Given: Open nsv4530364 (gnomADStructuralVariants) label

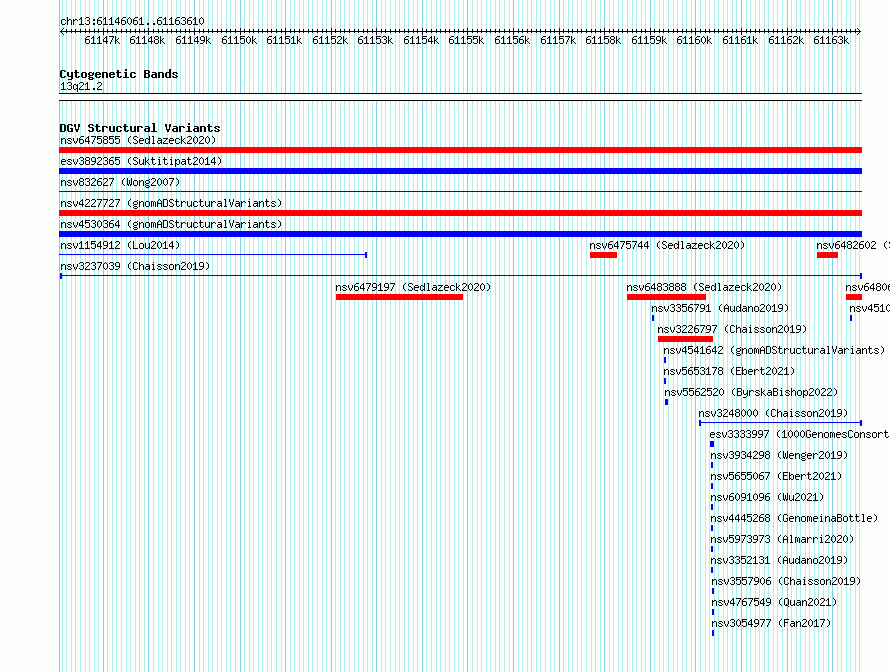Looking at the screenshot, I should tap(171, 224).
